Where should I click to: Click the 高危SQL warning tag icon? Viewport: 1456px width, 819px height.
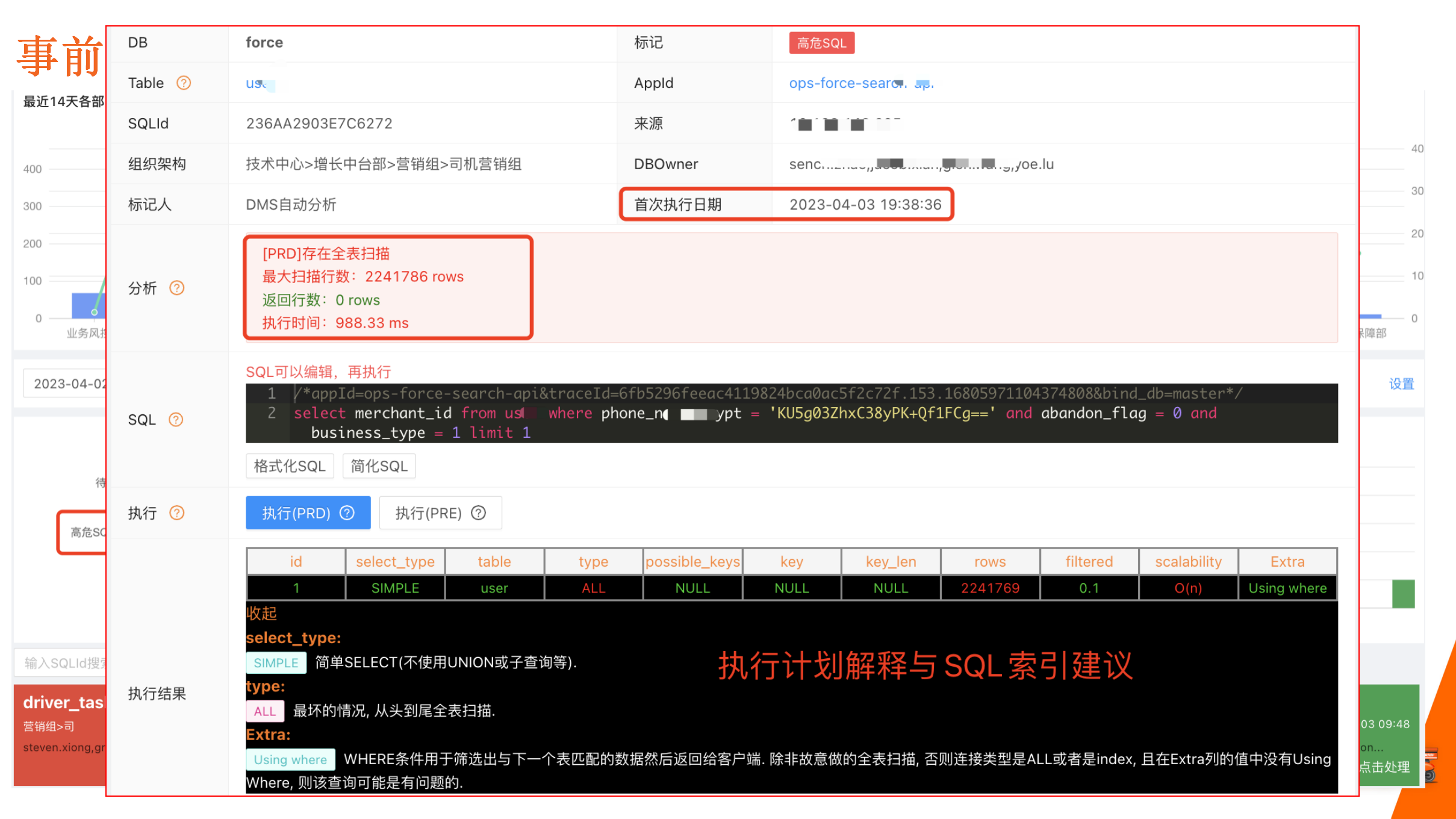[820, 42]
